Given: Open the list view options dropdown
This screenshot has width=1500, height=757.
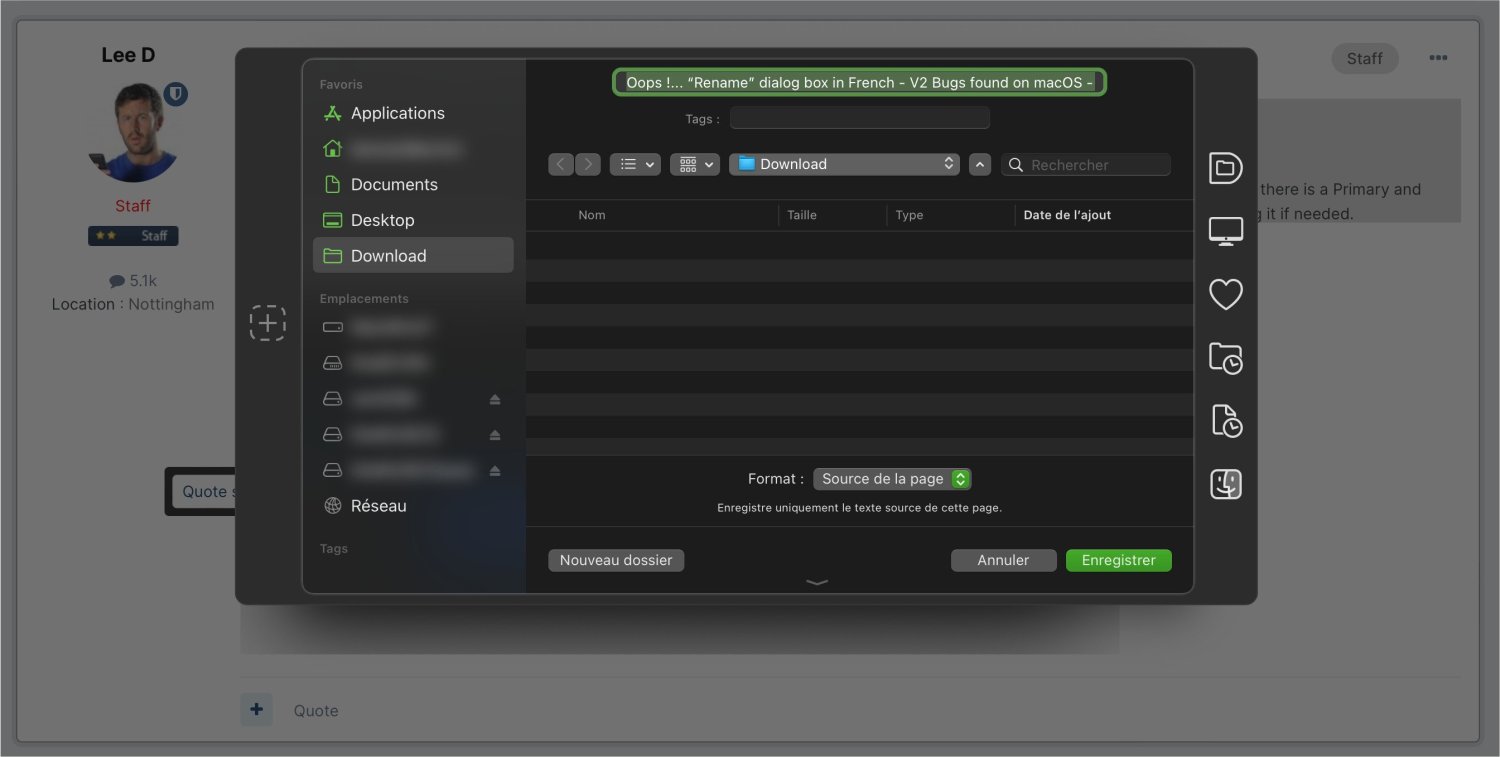Looking at the screenshot, I should point(635,164).
